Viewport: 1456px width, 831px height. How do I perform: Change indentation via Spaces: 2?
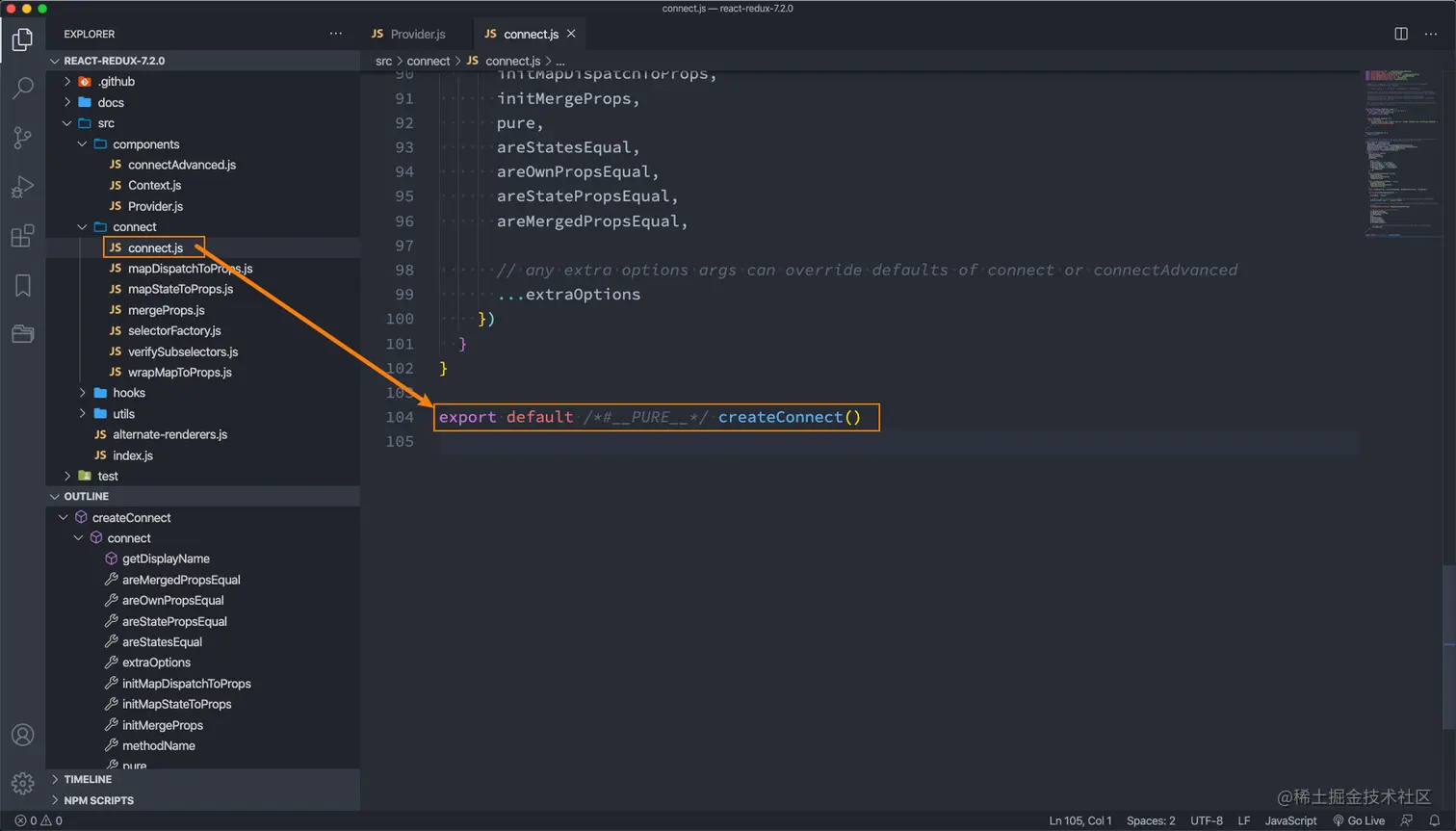[x=1151, y=820]
